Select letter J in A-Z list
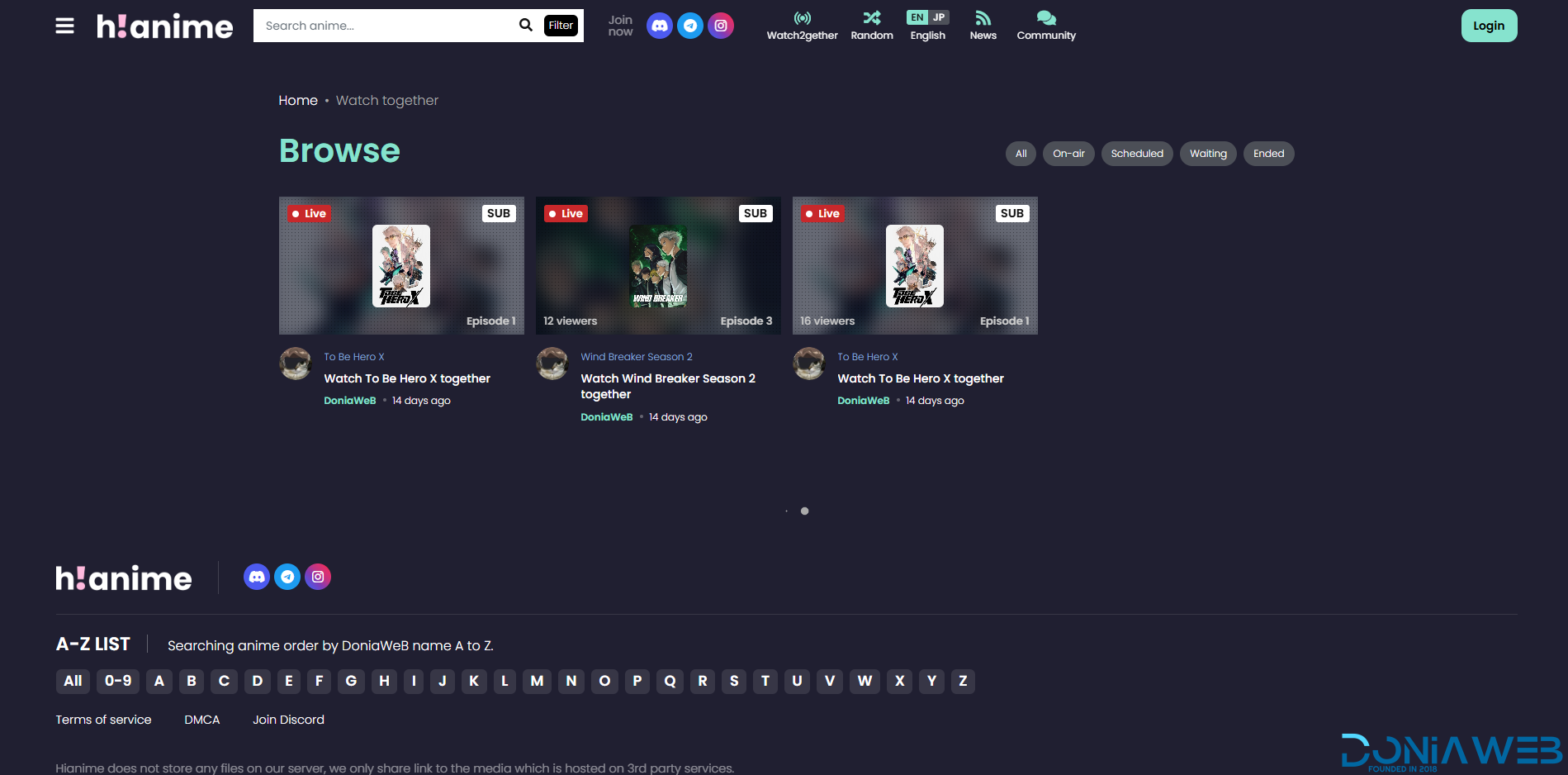The width and height of the screenshot is (1568, 775). click(443, 681)
